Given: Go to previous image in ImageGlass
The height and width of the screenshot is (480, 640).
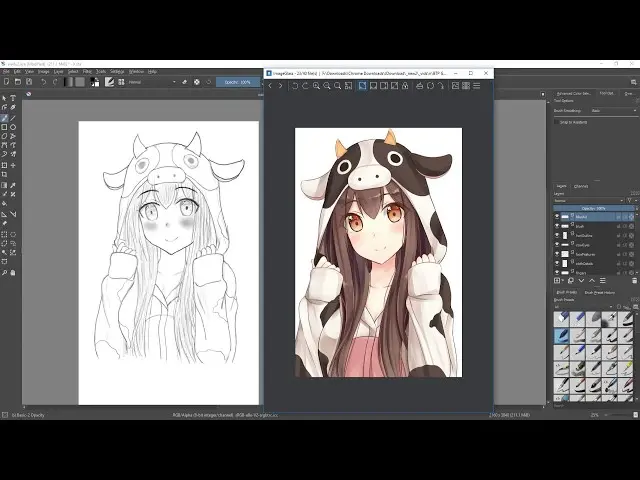Looking at the screenshot, I should tap(270, 86).
